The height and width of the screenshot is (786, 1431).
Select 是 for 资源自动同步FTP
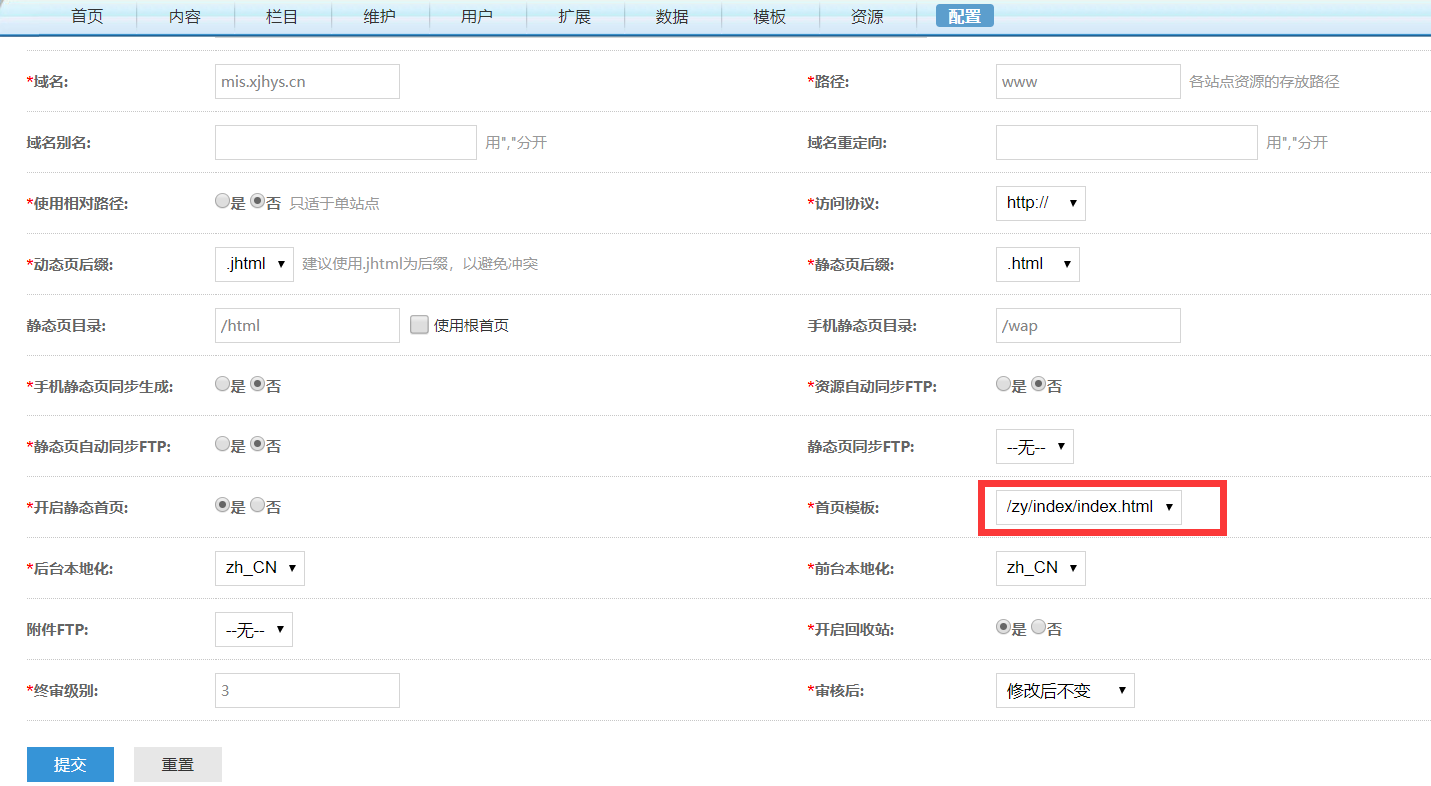tap(1003, 384)
